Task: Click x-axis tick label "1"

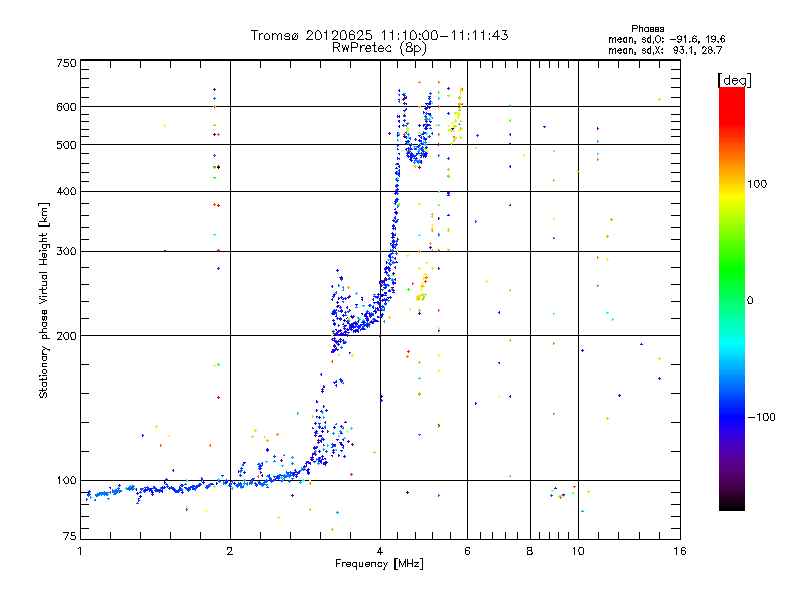Action: [80, 551]
